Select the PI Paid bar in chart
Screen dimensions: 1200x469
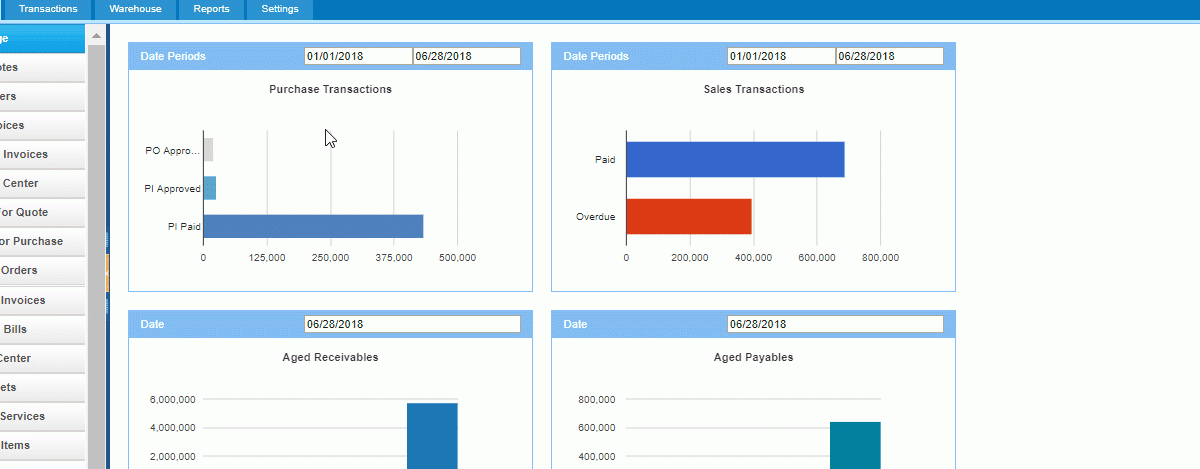(x=313, y=226)
